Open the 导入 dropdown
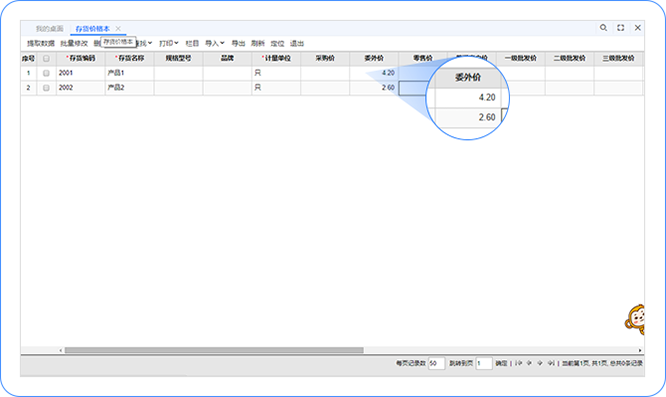The image size is (666, 397). [214, 43]
